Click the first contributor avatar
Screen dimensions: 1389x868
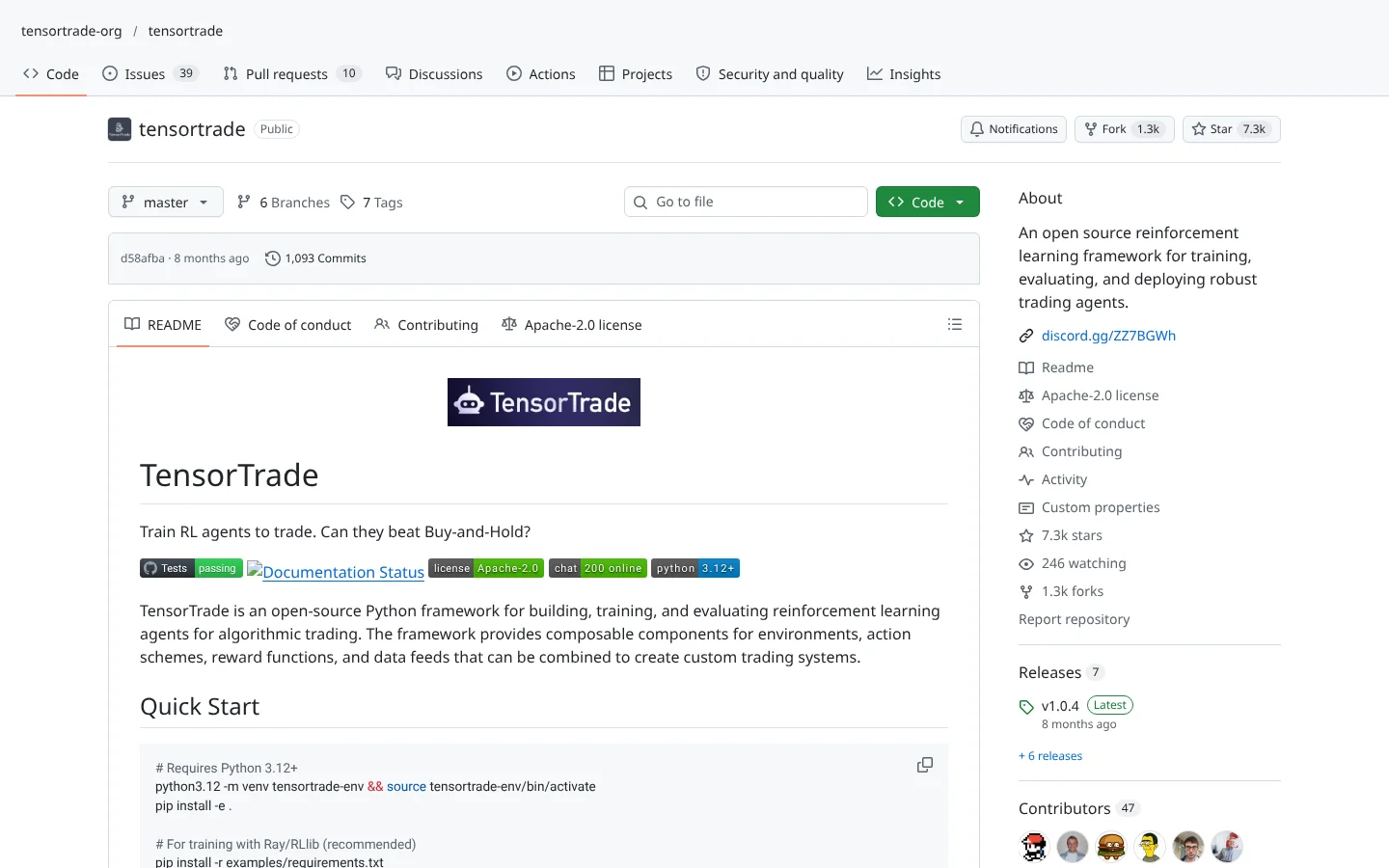1034,847
